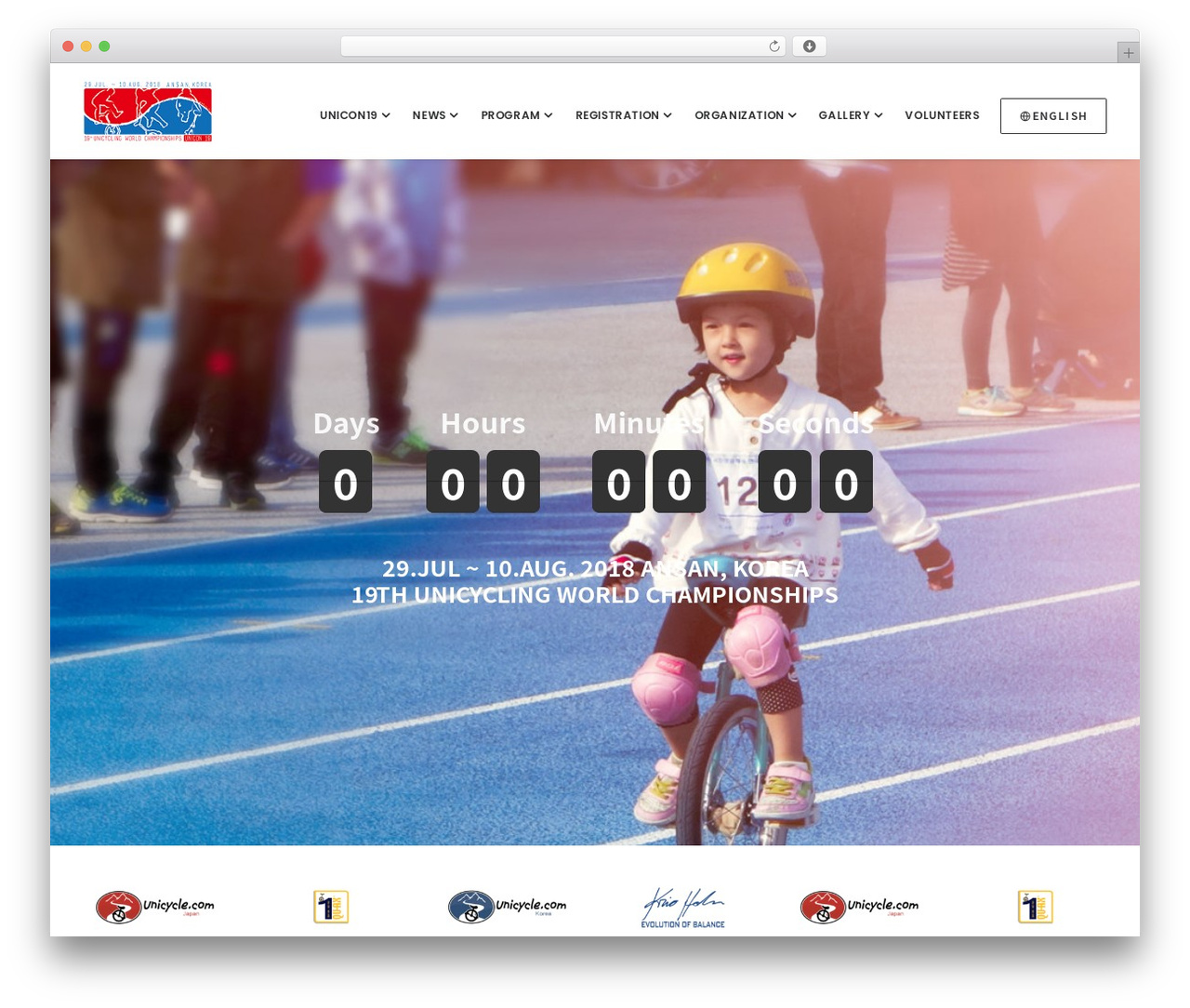Open the browser downloads icon
The height and width of the screenshot is (1008, 1190).
coord(810,46)
